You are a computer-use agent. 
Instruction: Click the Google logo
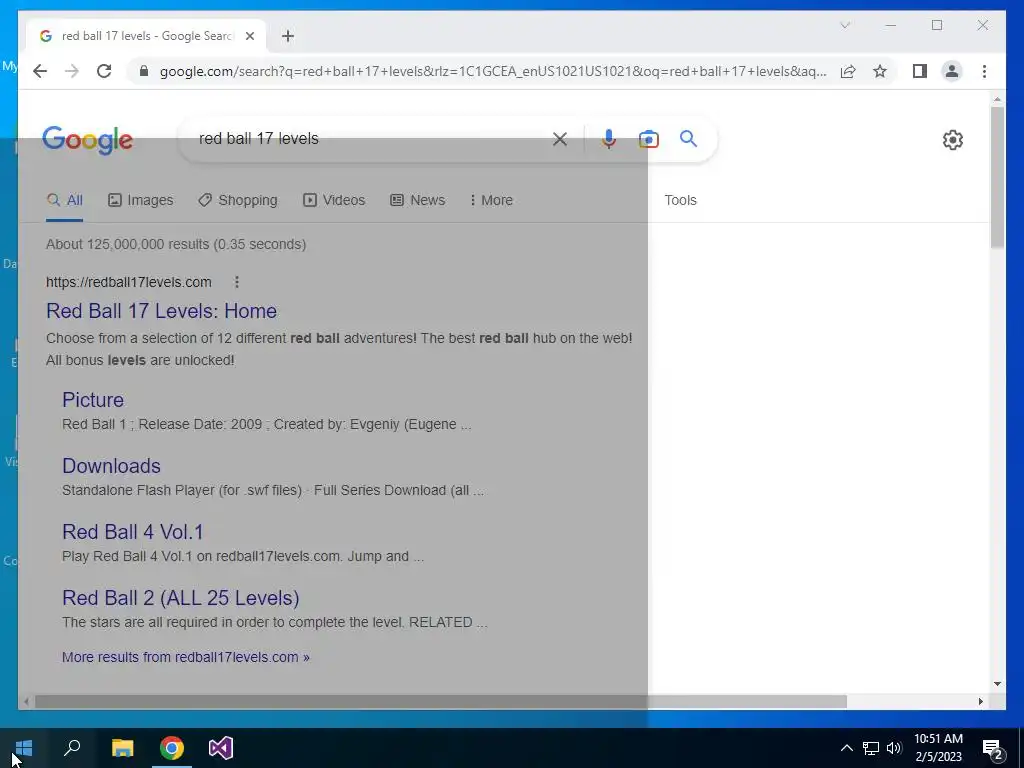(88, 140)
